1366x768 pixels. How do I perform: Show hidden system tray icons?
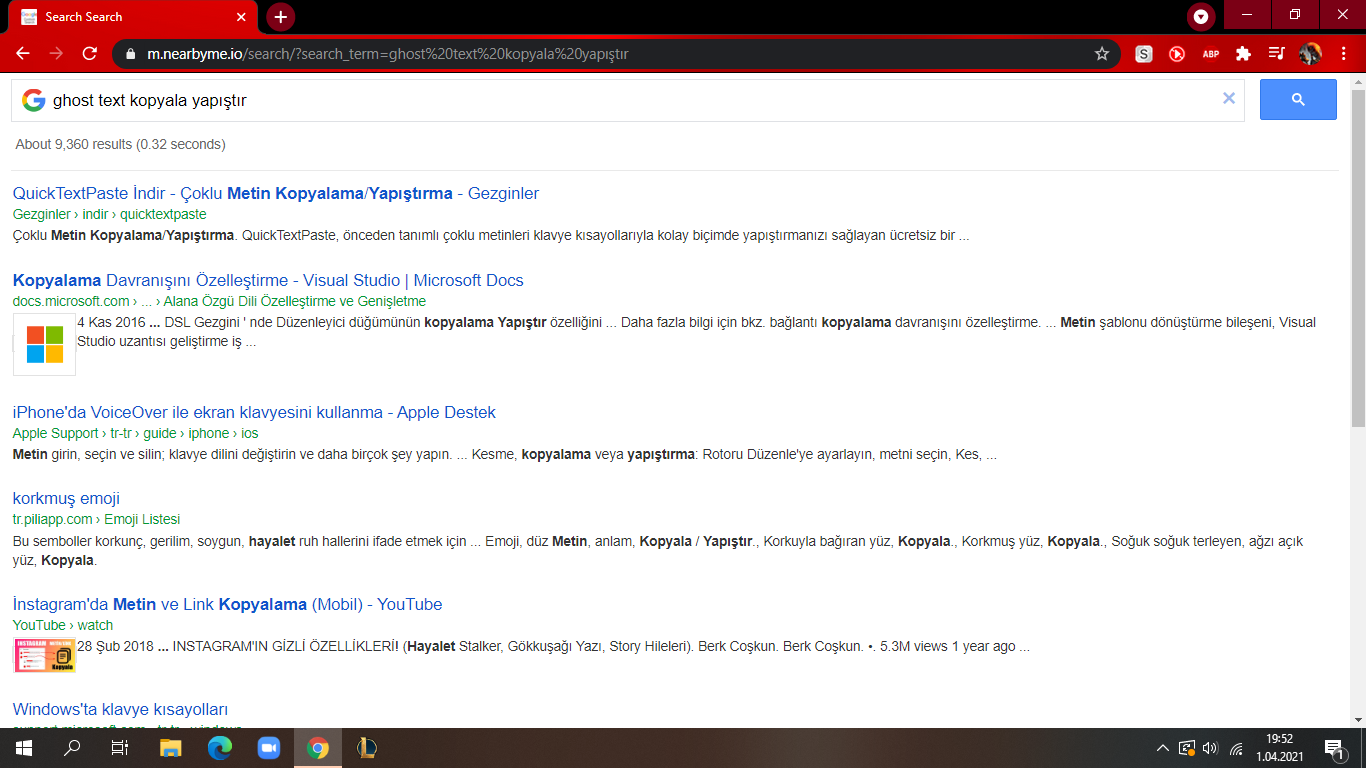pyautogui.click(x=1162, y=748)
